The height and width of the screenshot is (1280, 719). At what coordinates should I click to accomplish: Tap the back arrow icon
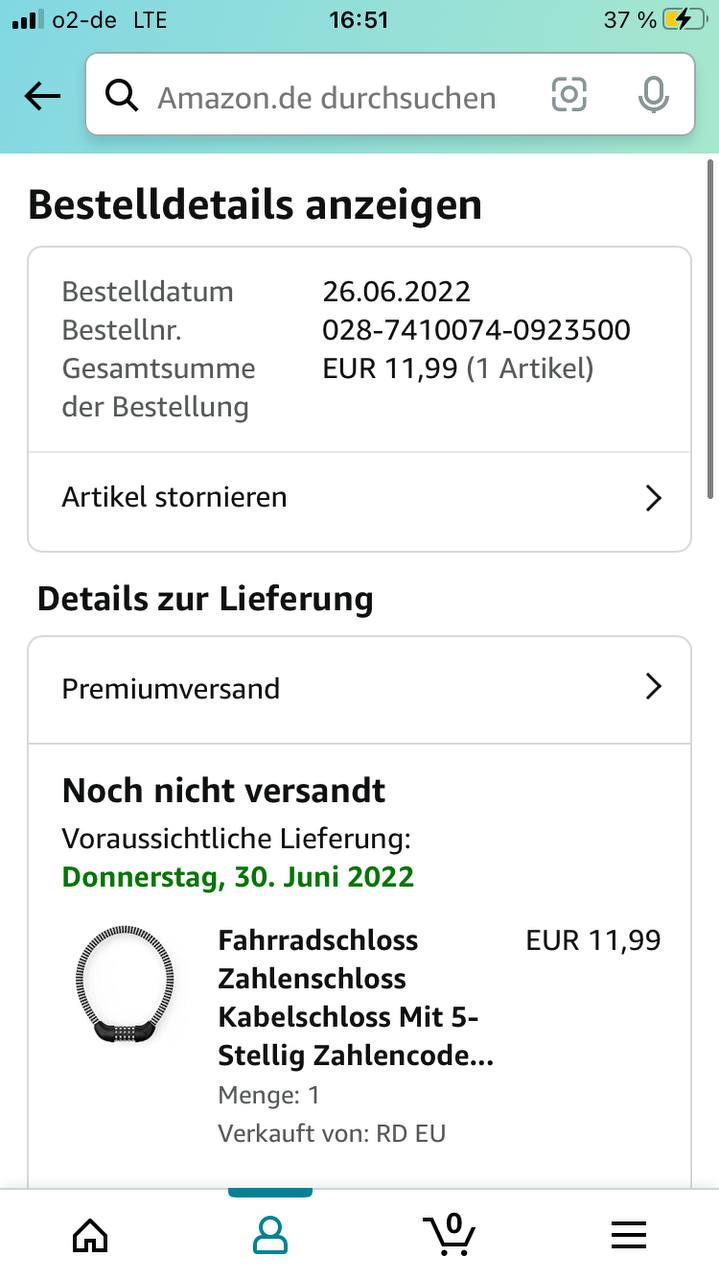(42, 96)
